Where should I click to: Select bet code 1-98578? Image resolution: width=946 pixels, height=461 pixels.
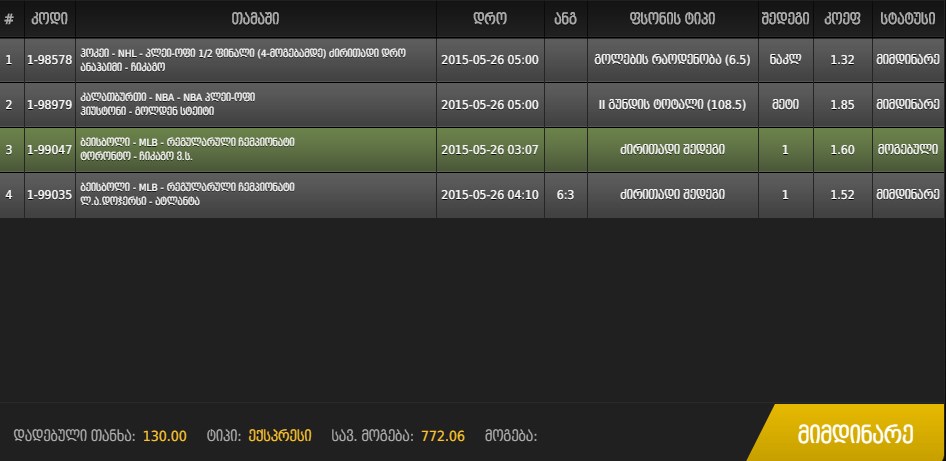(x=49, y=60)
